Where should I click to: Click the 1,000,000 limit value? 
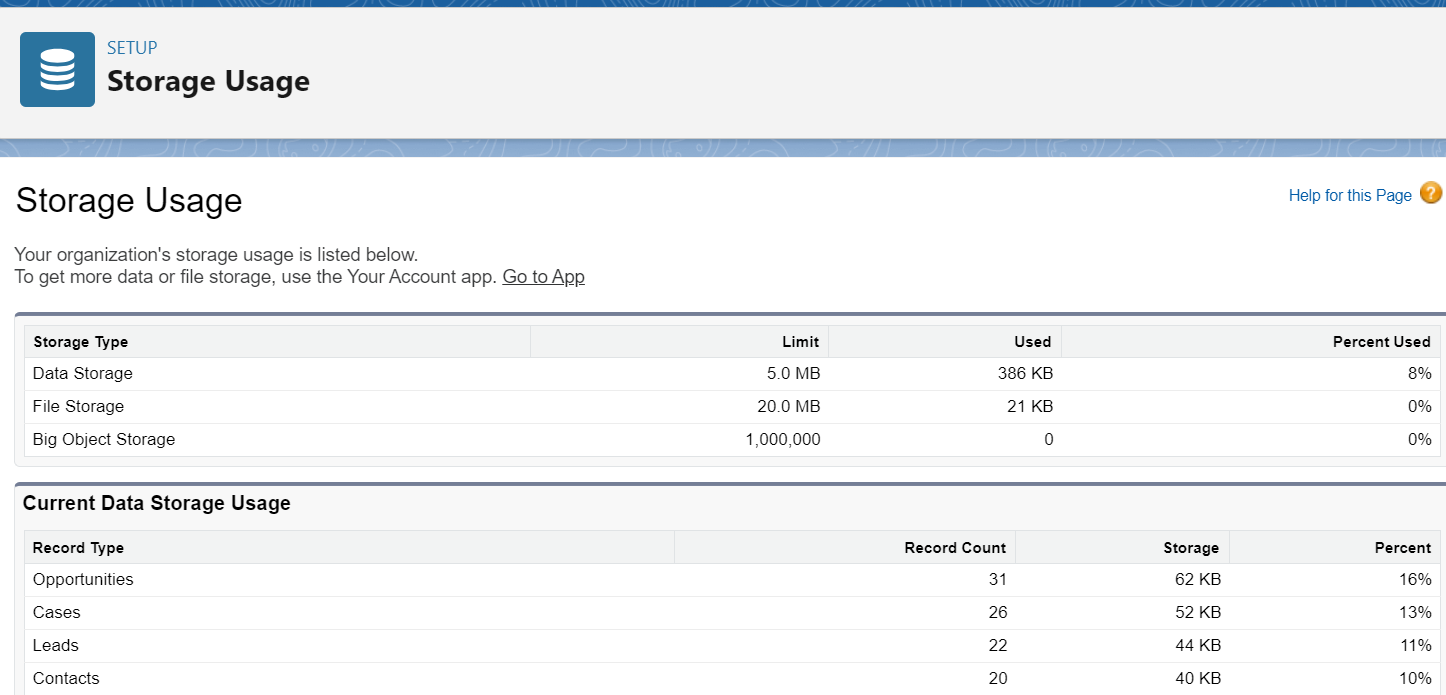point(783,439)
